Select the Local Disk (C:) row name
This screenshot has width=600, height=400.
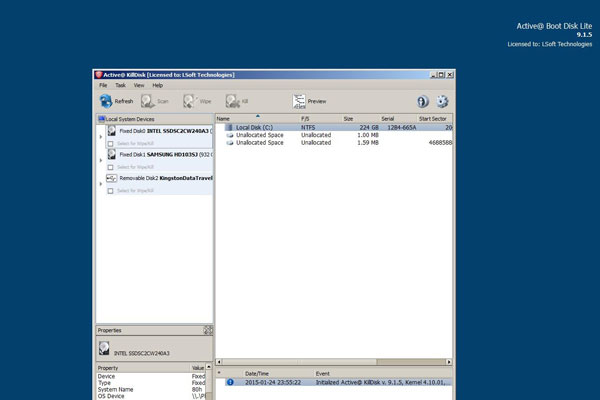pos(254,127)
